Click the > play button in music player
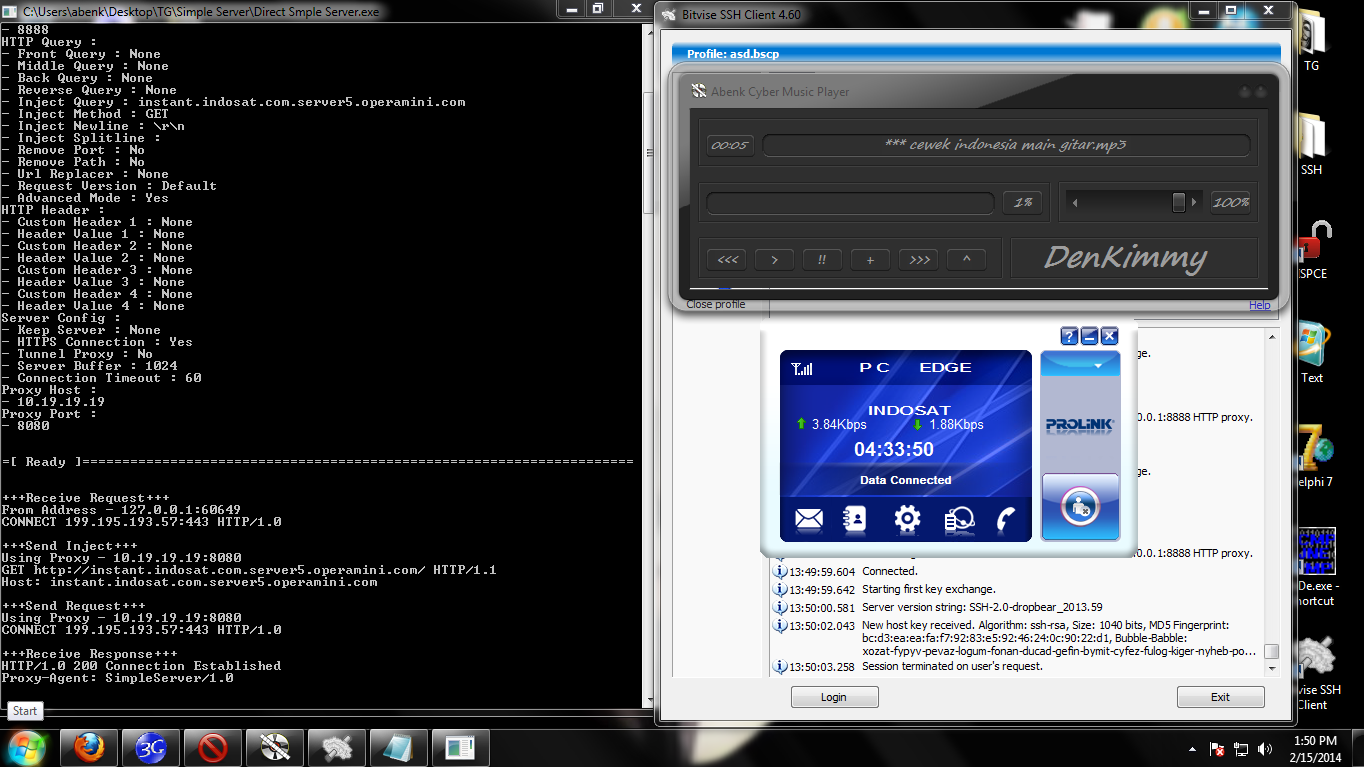The image size is (1364, 767). click(774, 260)
